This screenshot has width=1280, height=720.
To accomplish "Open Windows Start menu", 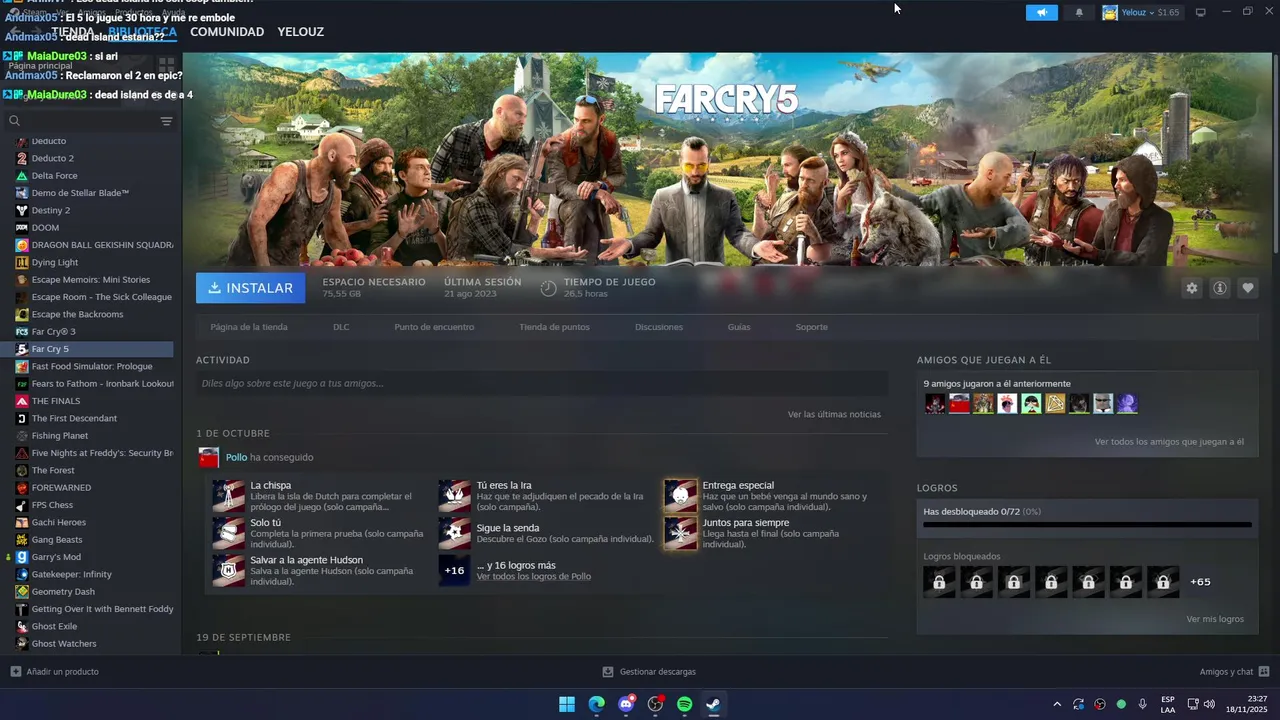I will [567, 704].
